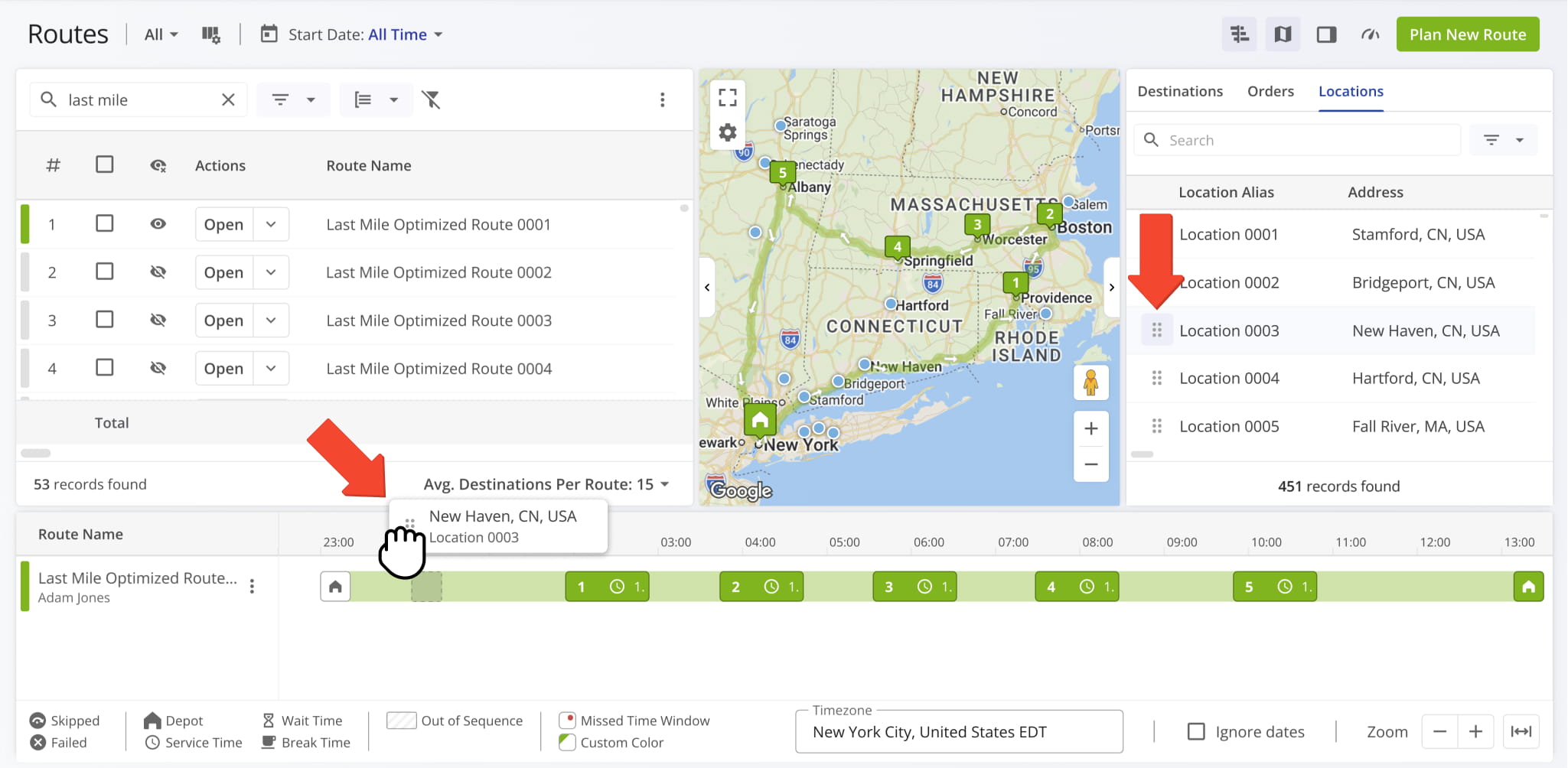The image size is (1568, 768).
Task: Click the start depot icon on timeline
Action: click(x=335, y=587)
